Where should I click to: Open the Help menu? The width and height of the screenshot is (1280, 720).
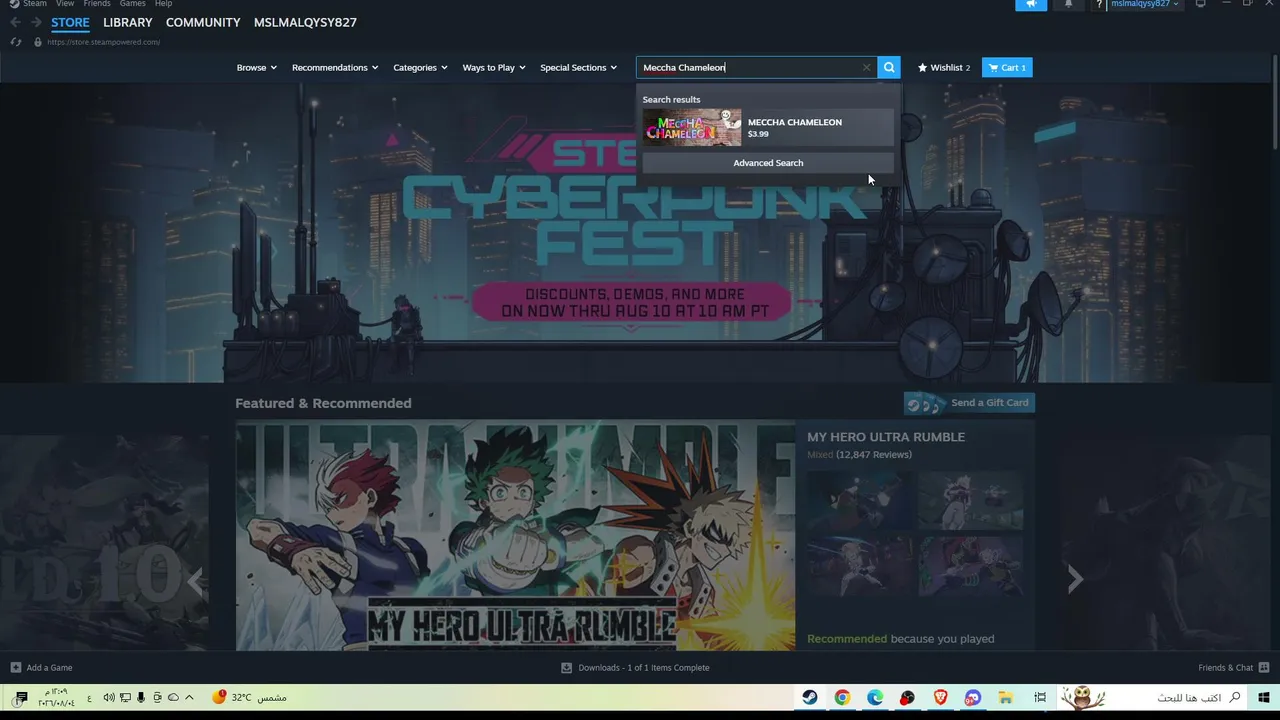pyautogui.click(x=164, y=4)
